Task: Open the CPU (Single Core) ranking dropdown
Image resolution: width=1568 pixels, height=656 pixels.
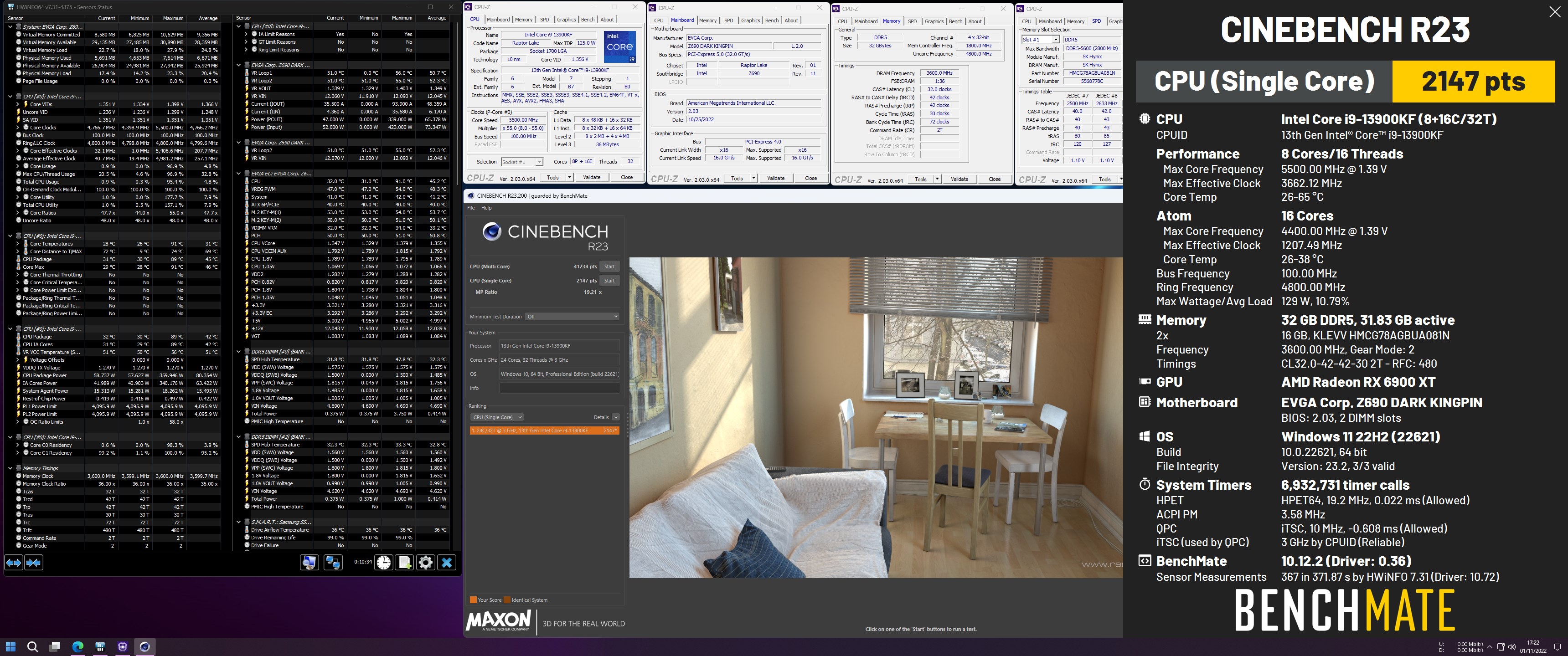Action: tap(497, 417)
